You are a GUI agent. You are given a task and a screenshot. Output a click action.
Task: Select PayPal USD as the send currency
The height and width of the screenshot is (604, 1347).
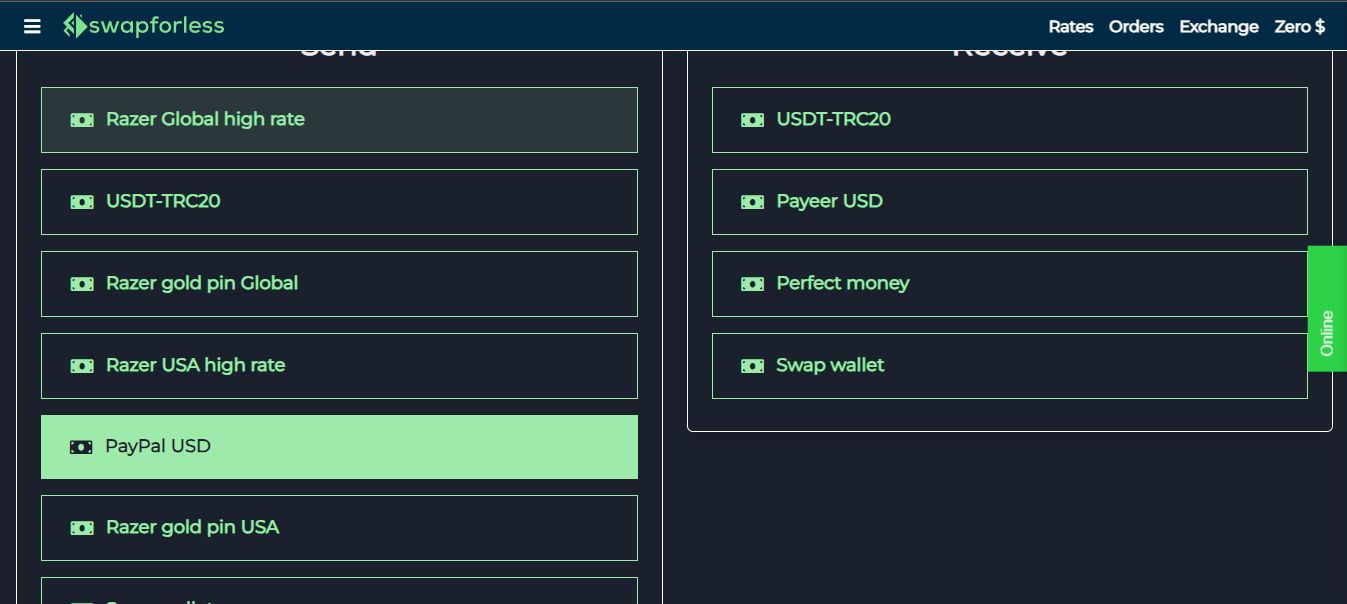[x=339, y=446]
